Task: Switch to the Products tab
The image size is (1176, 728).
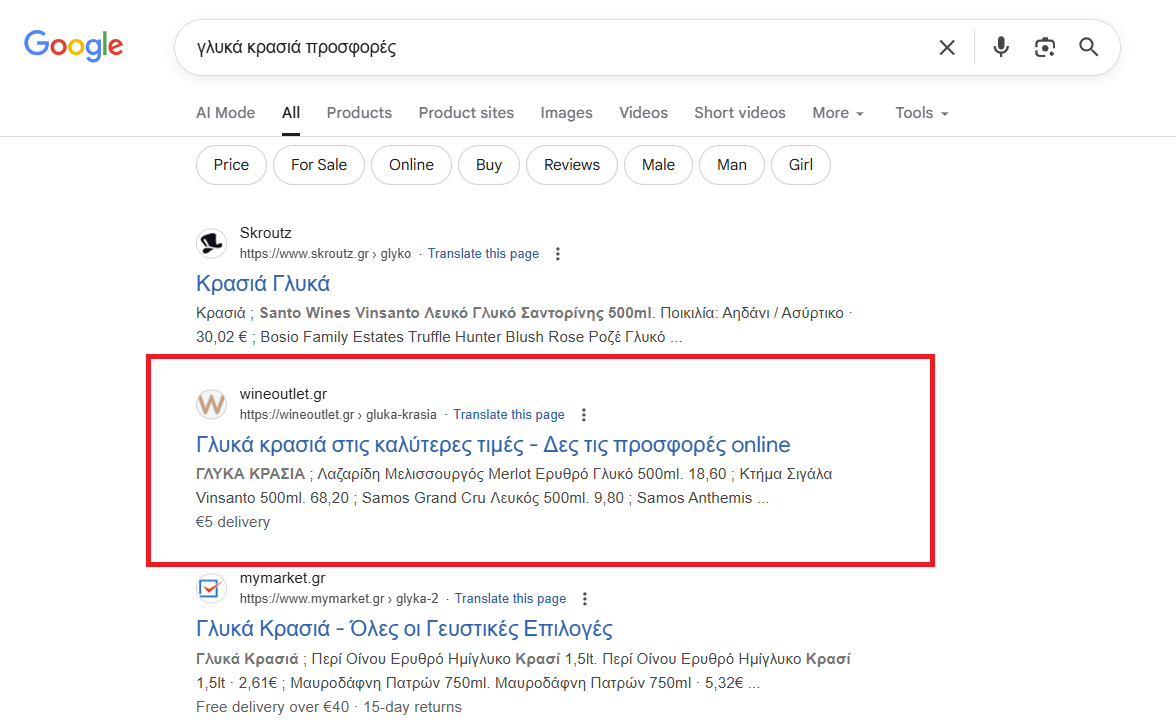Action: coord(359,113)
